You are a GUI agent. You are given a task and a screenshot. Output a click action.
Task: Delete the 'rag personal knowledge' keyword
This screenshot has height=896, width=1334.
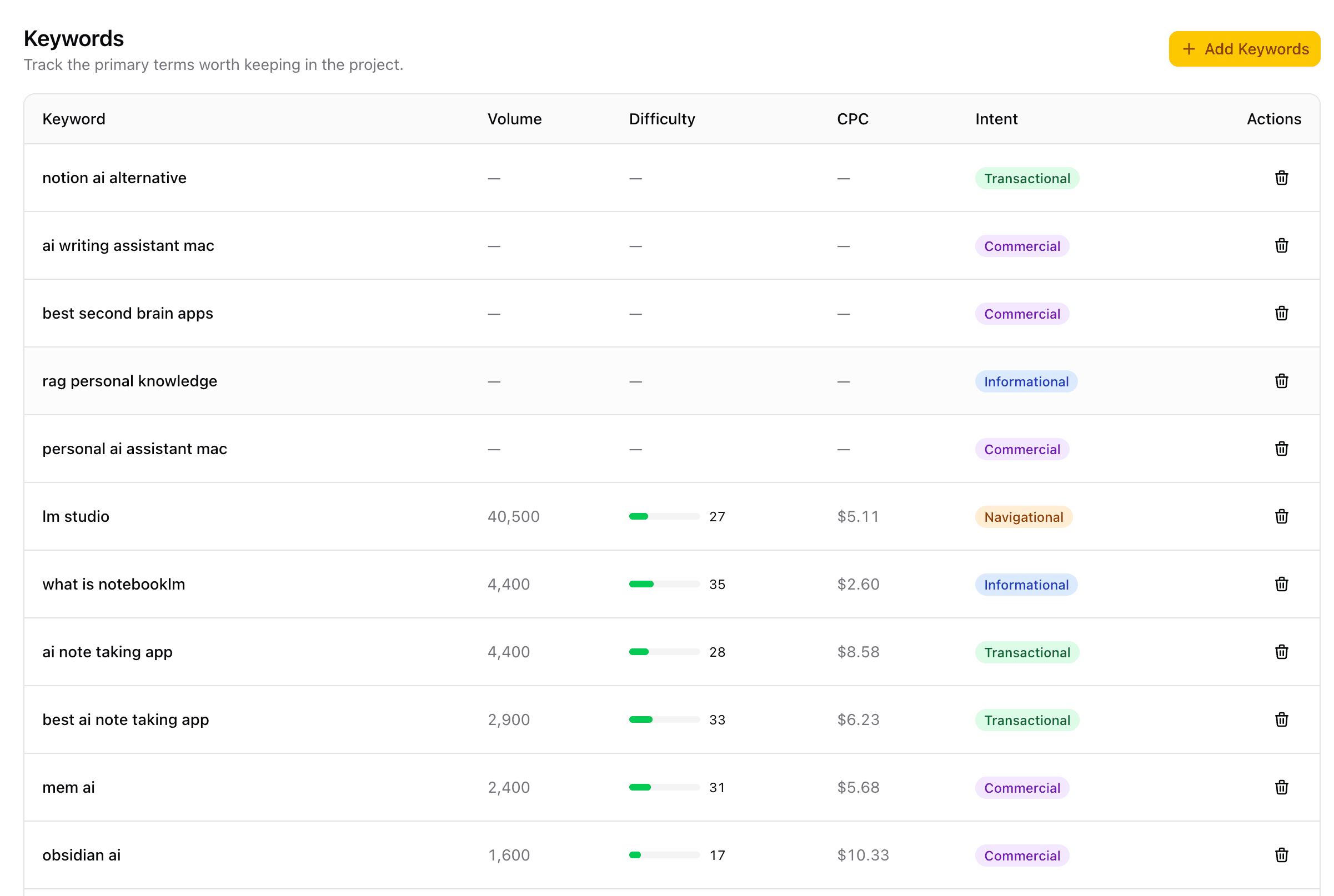click(x=1282, y=381)
